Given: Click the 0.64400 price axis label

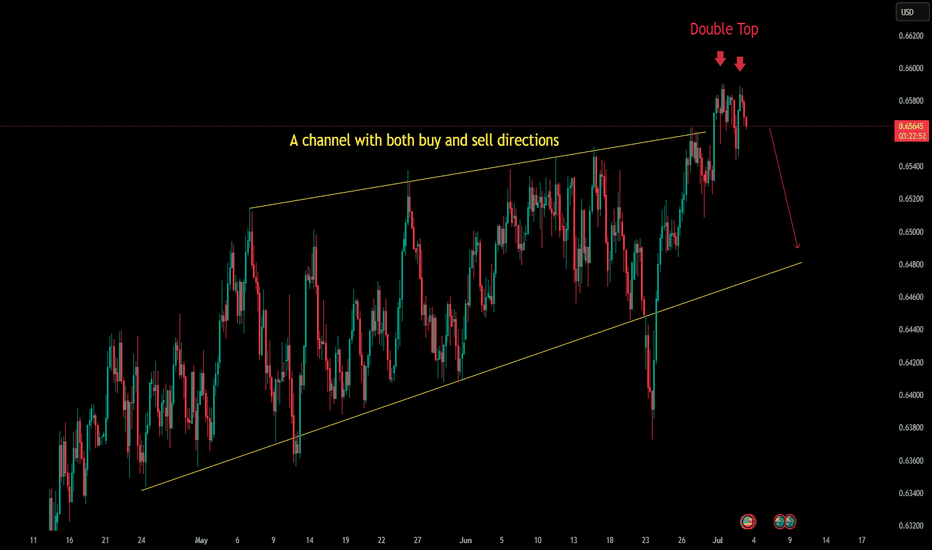Looking at the screenshot, I should 911,329.
